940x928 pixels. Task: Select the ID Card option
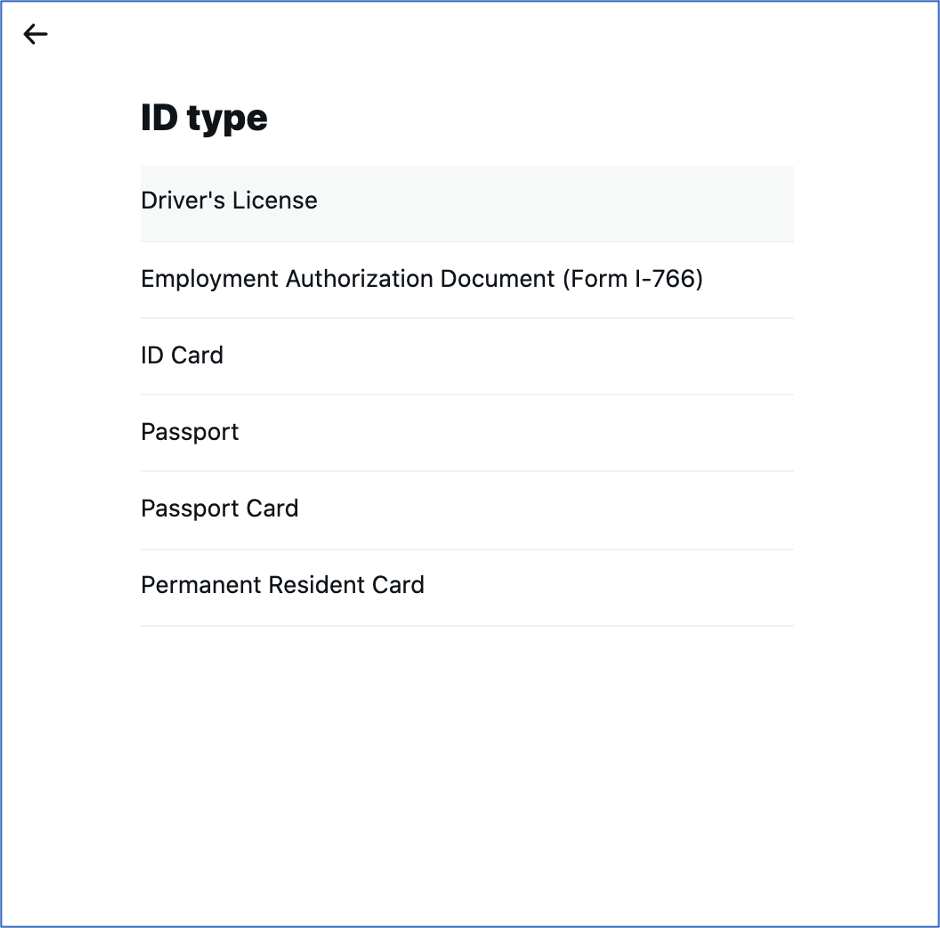pyautogui.click(x=467, y=357)
